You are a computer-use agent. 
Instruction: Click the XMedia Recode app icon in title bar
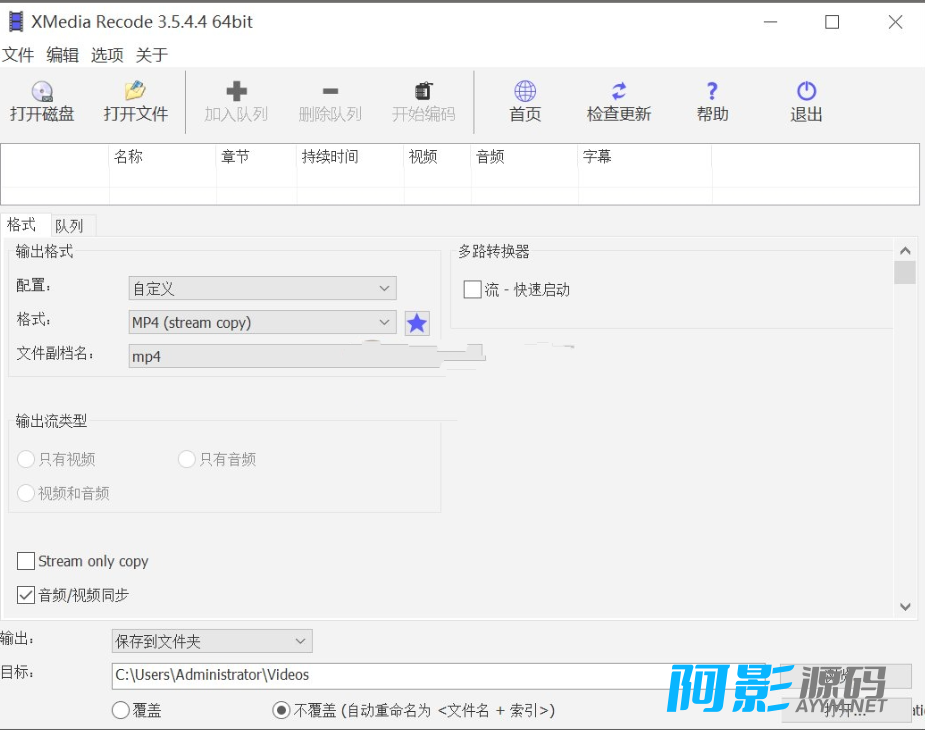click(x=15, y=22)
